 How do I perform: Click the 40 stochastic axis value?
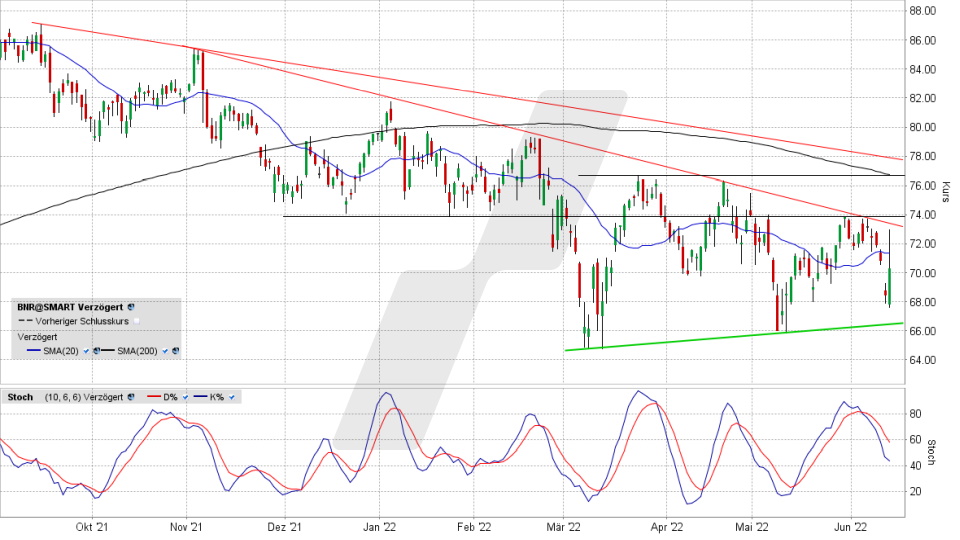click(x=915, y=466)
